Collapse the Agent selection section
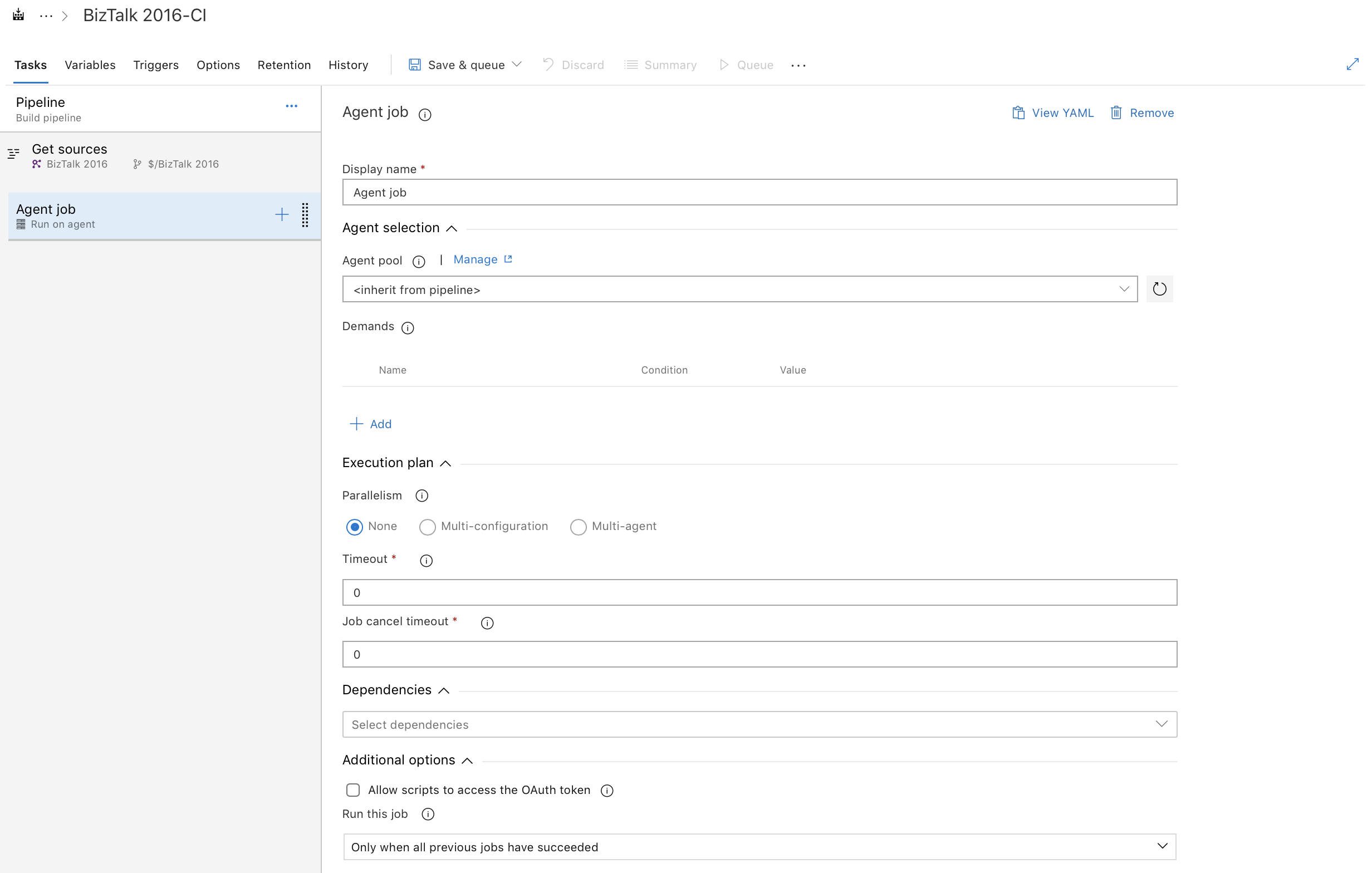 pyautogui.click(x=399, y=228)
